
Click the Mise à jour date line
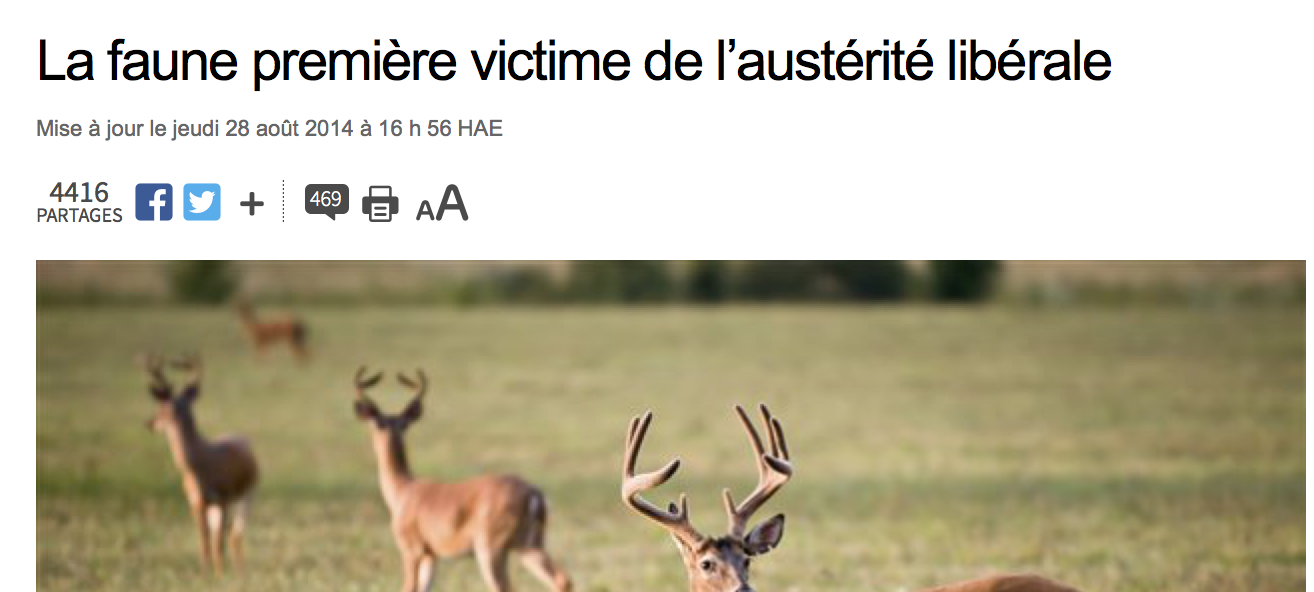(269, 129)
